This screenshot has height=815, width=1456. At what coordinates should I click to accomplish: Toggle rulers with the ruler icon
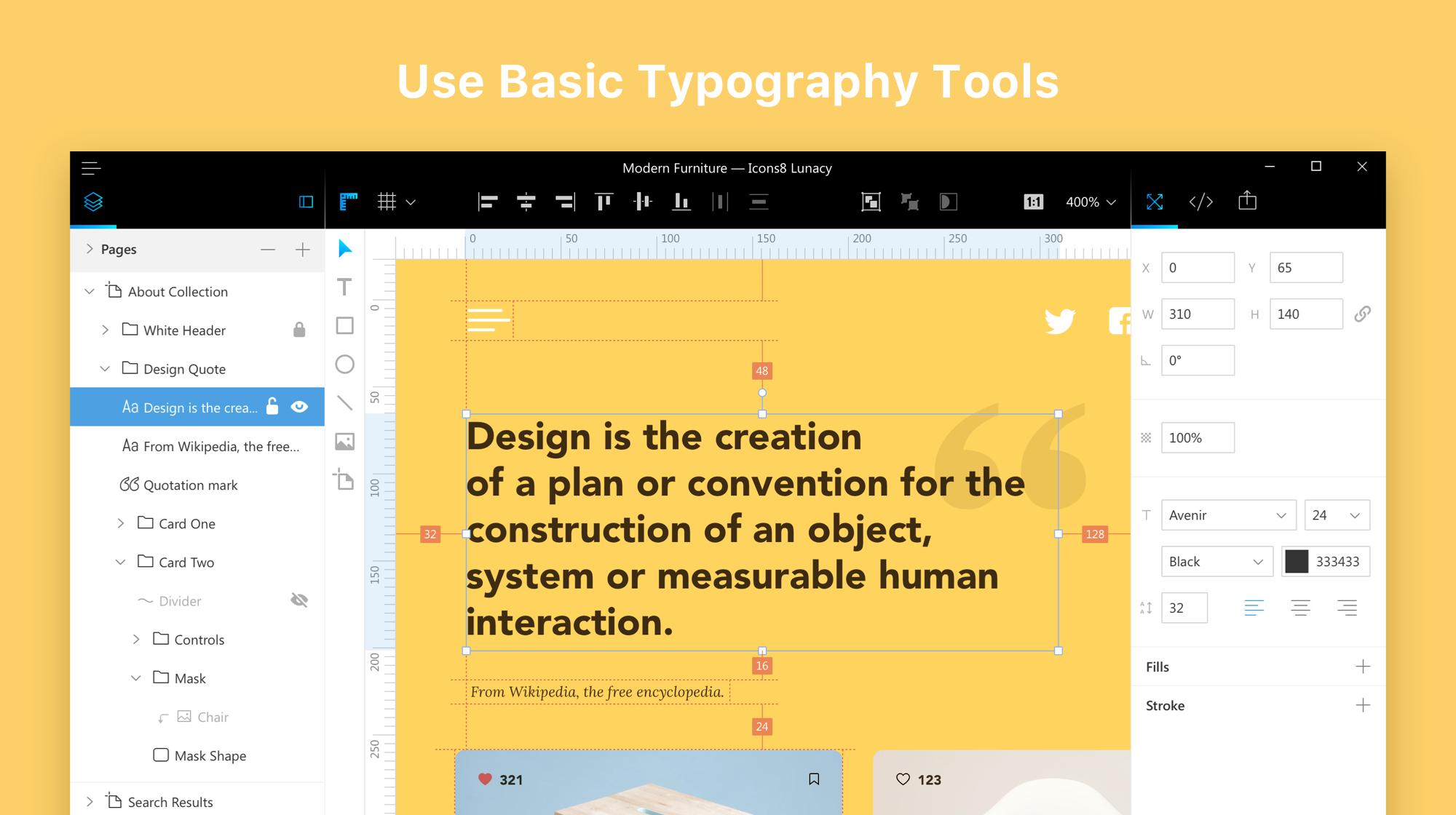point(348,202)
